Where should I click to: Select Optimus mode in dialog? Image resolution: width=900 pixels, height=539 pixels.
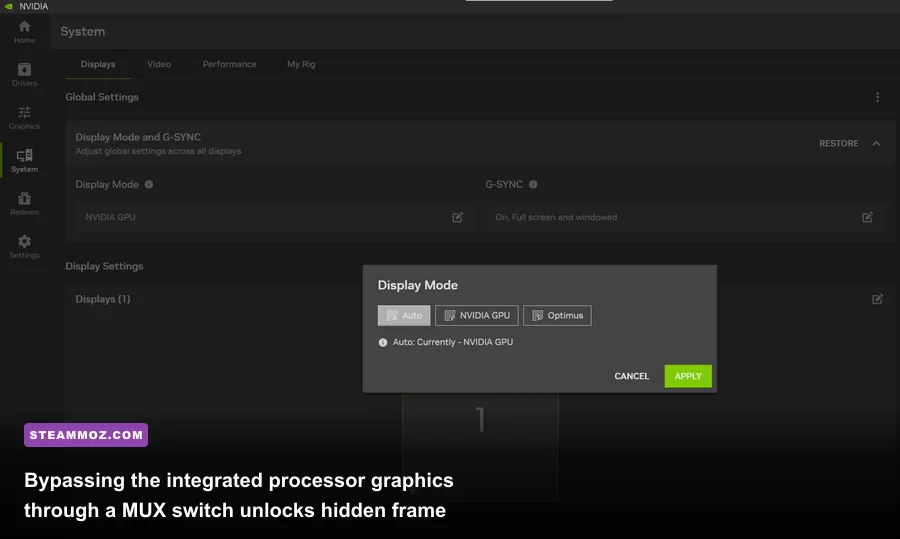pyautogui.click(x=557, y=315)
